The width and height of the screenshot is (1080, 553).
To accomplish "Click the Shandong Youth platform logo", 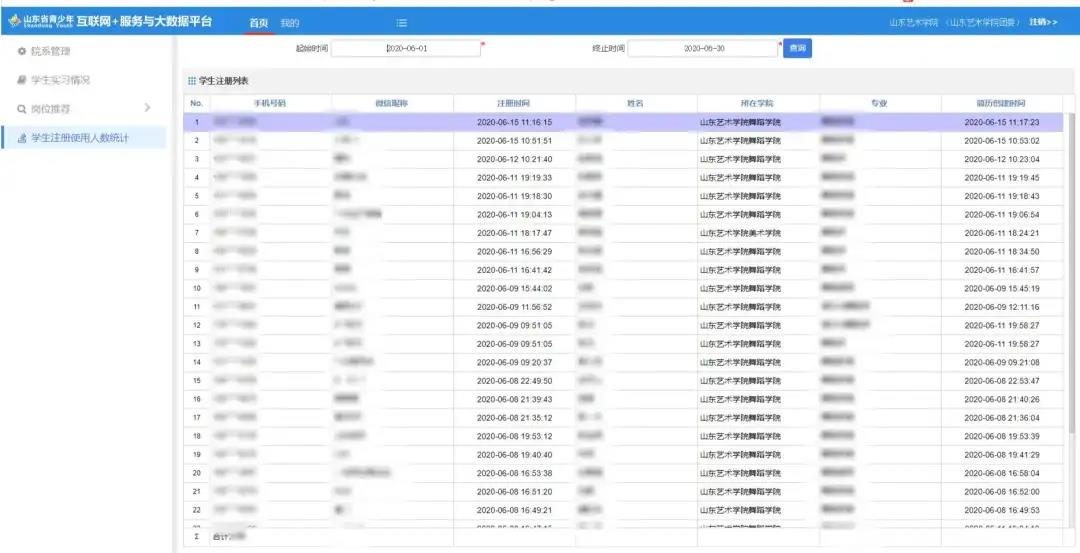I will [14, 21].
